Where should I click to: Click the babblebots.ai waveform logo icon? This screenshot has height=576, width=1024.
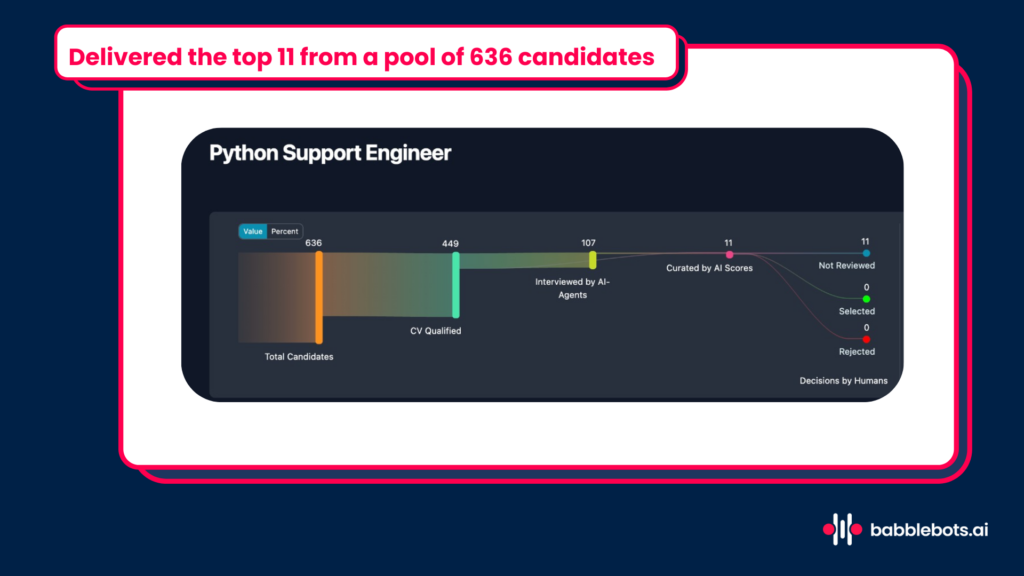(x=842, y=529)
